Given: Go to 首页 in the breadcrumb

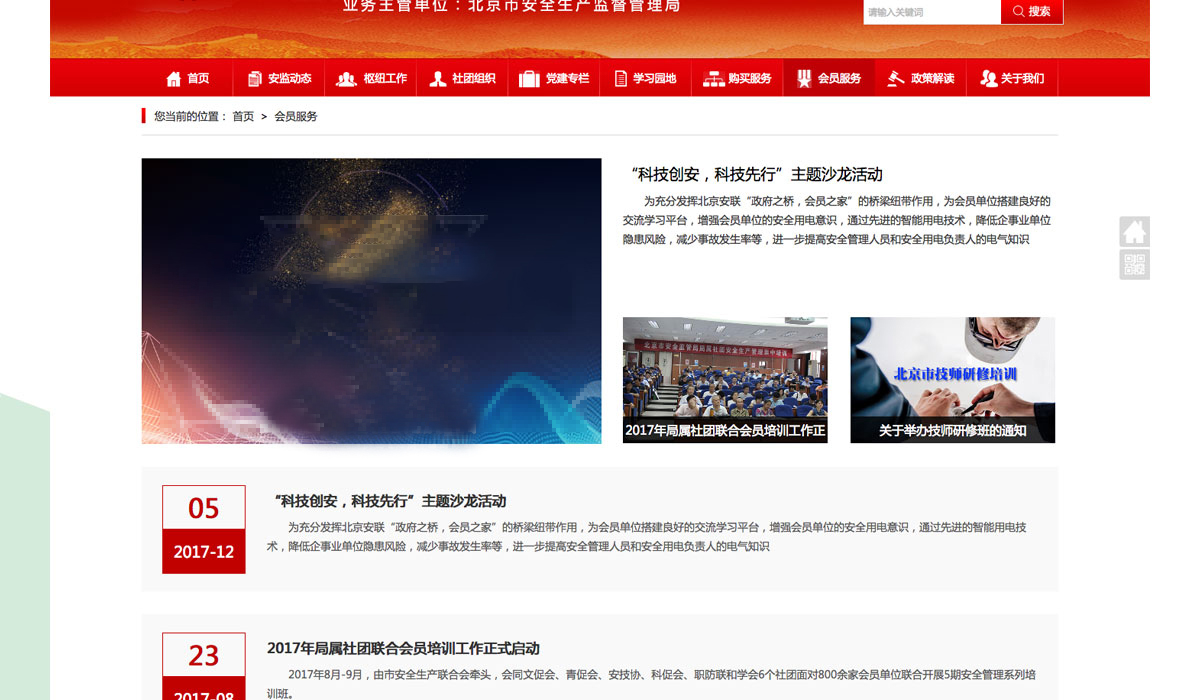Looking at the screenshot, I should [243, 117].
